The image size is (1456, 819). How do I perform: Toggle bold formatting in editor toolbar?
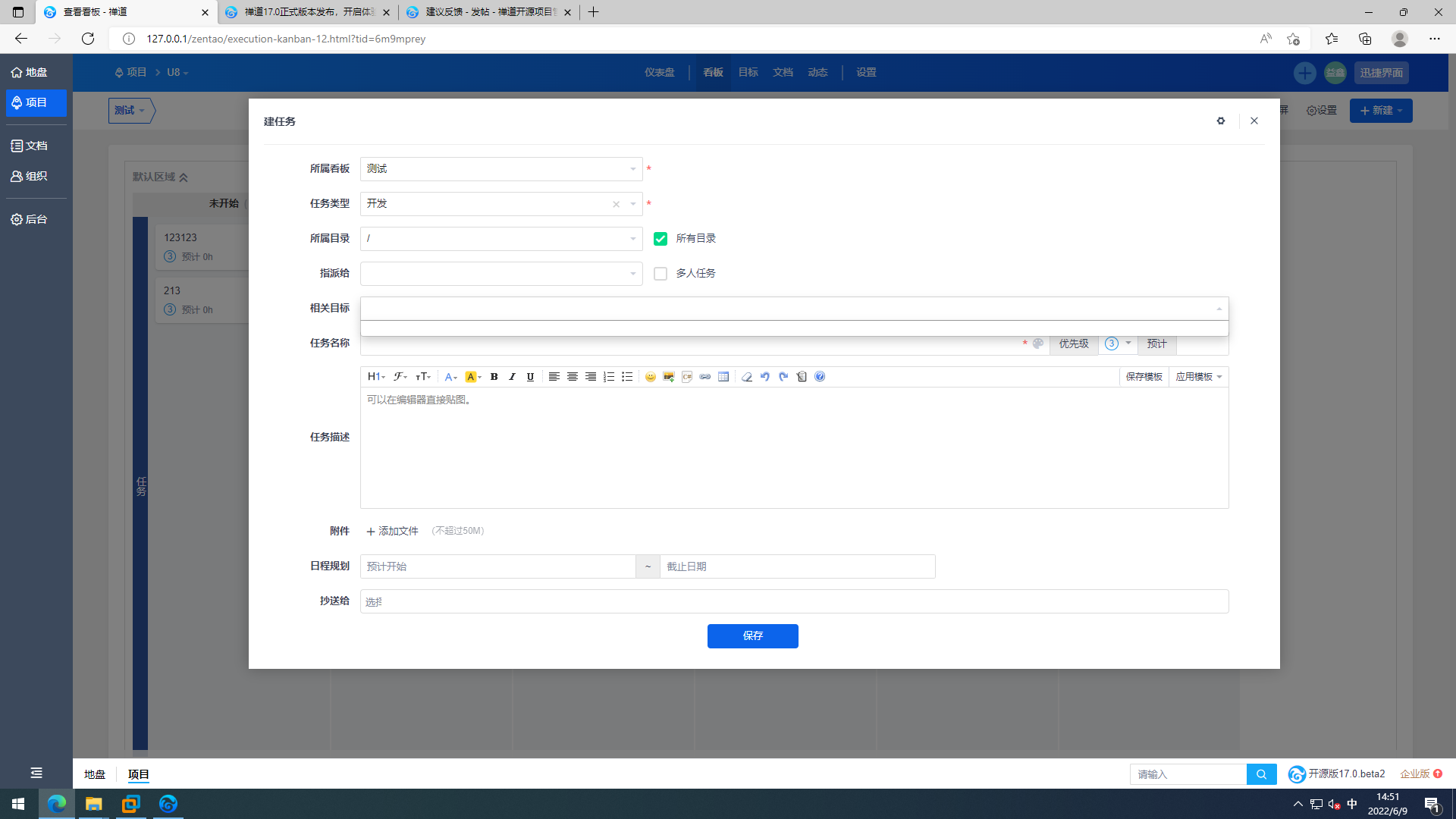coord(494,377)
